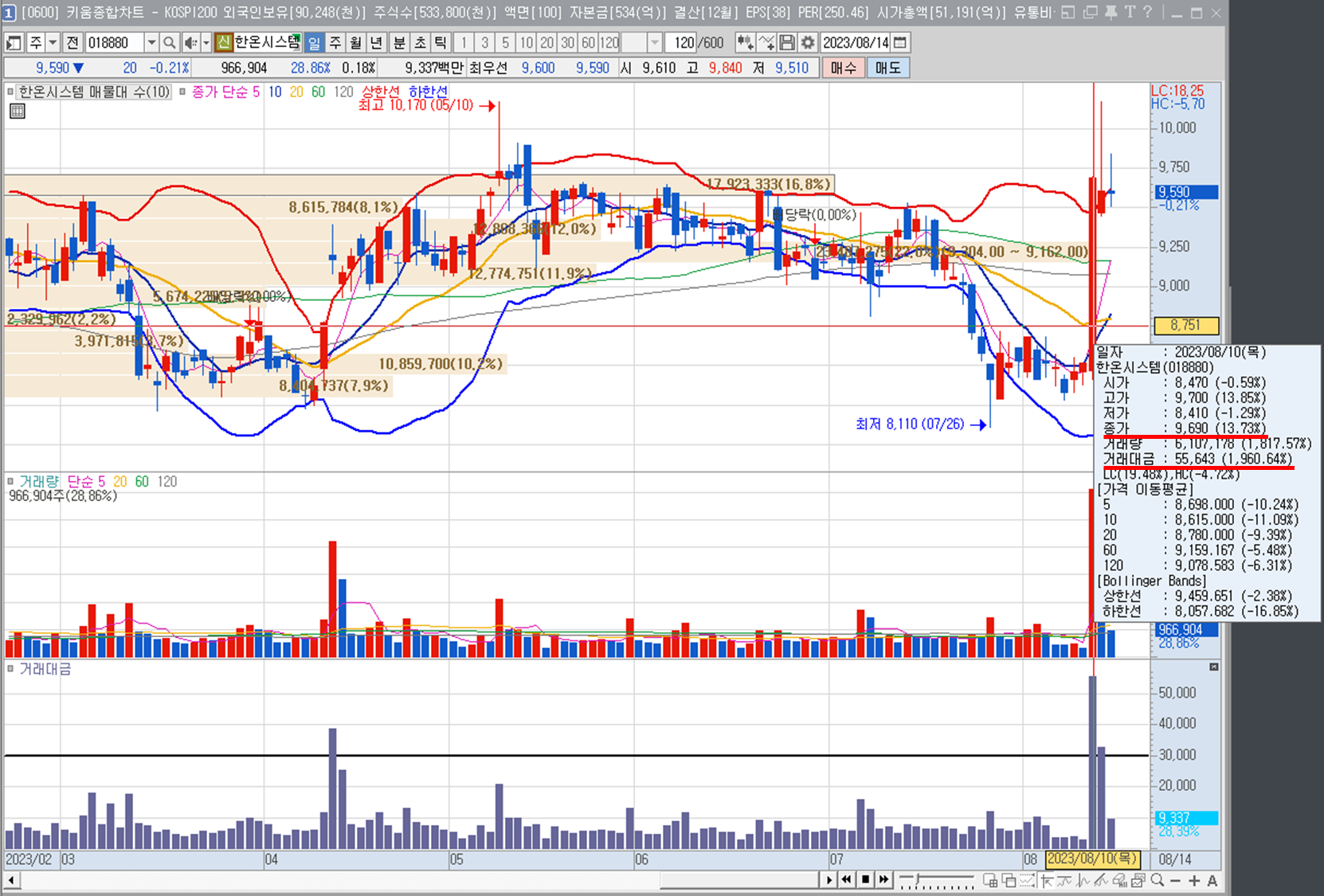Switch to weekly (주) chart period

click(x=335, y=42)
